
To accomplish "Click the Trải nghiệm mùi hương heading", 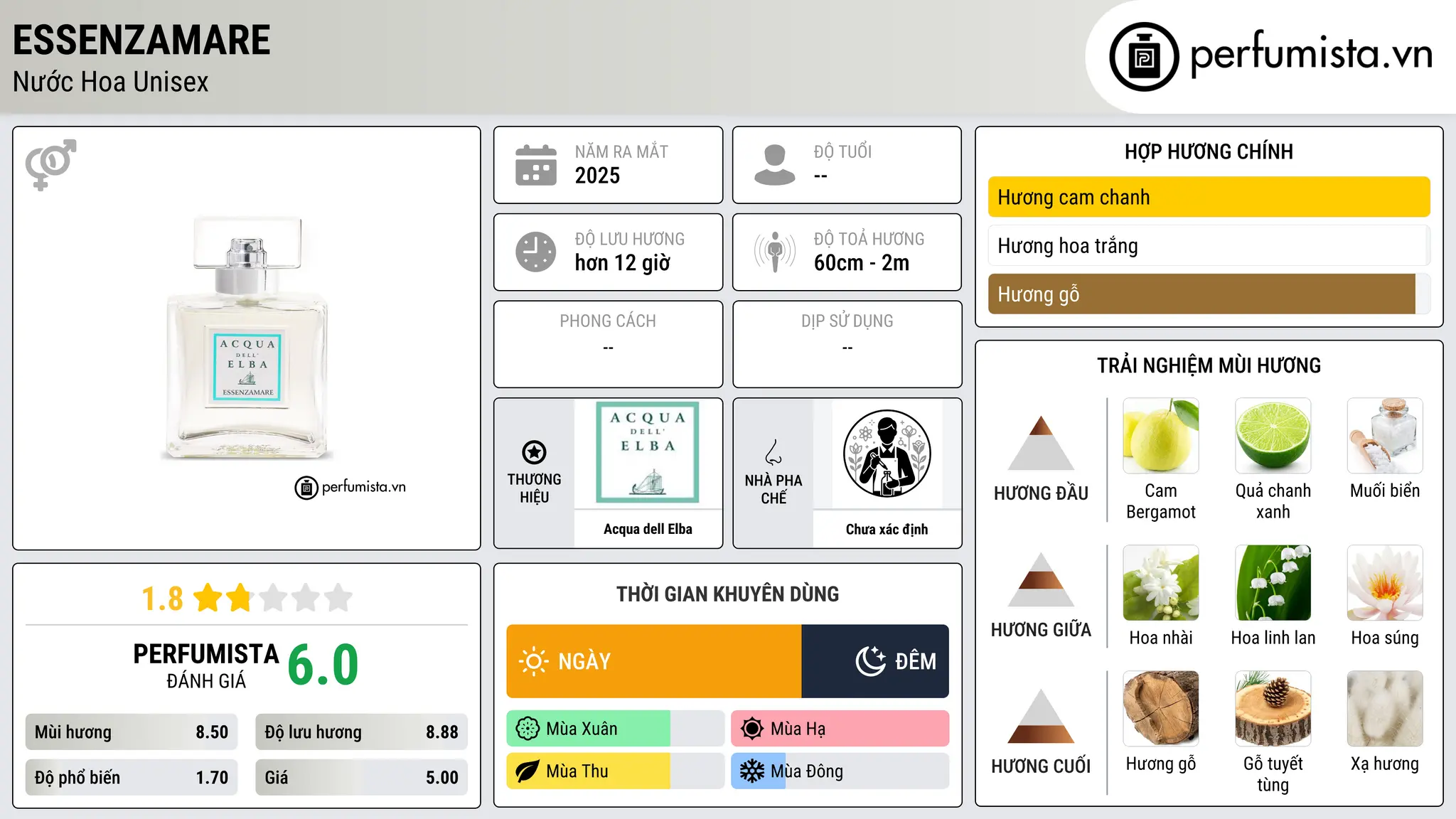I will pyautogui.click(x=1209, y=365).
